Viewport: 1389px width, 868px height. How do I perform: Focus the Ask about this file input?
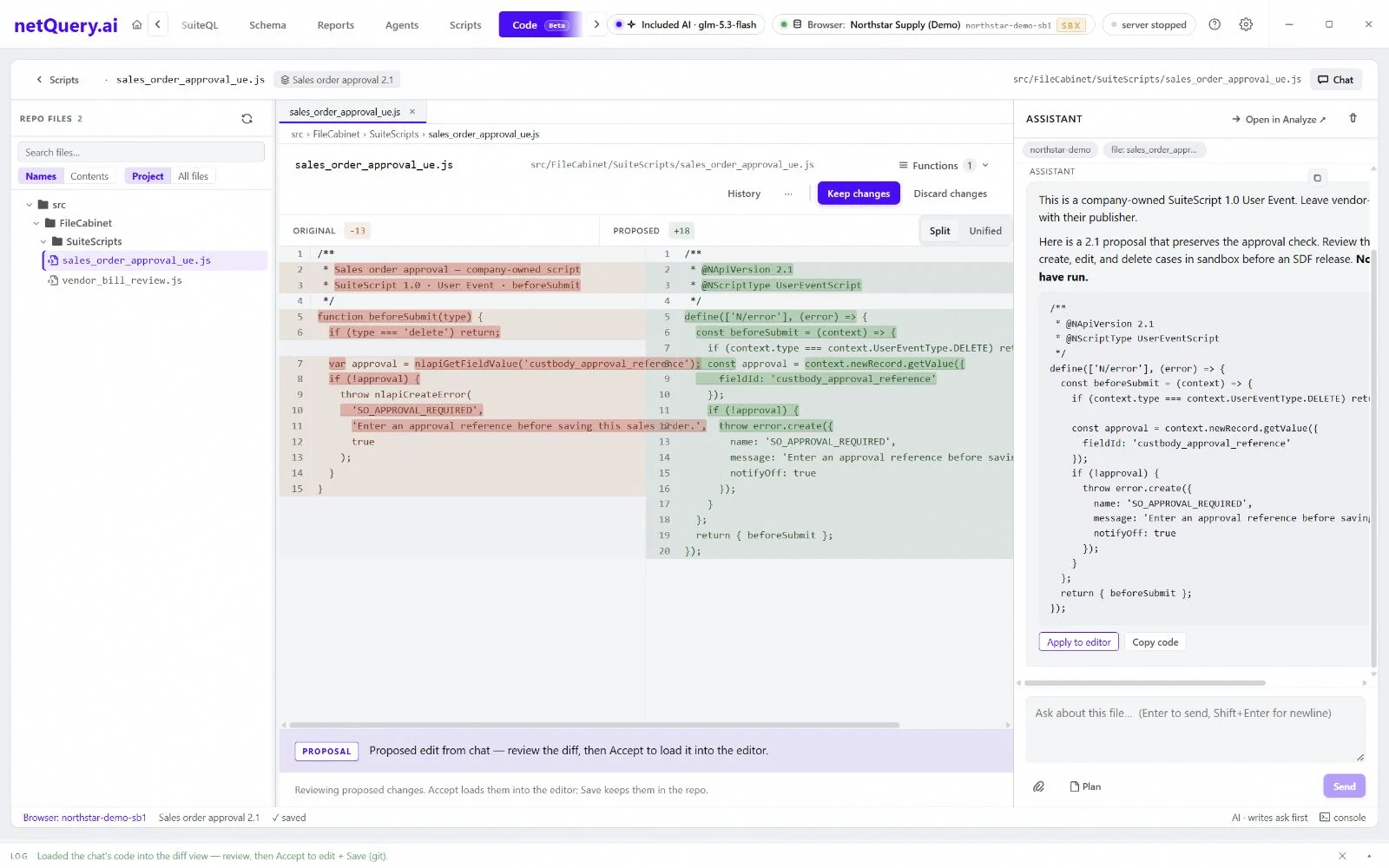pyautogui.click(x=1195, y=729)
